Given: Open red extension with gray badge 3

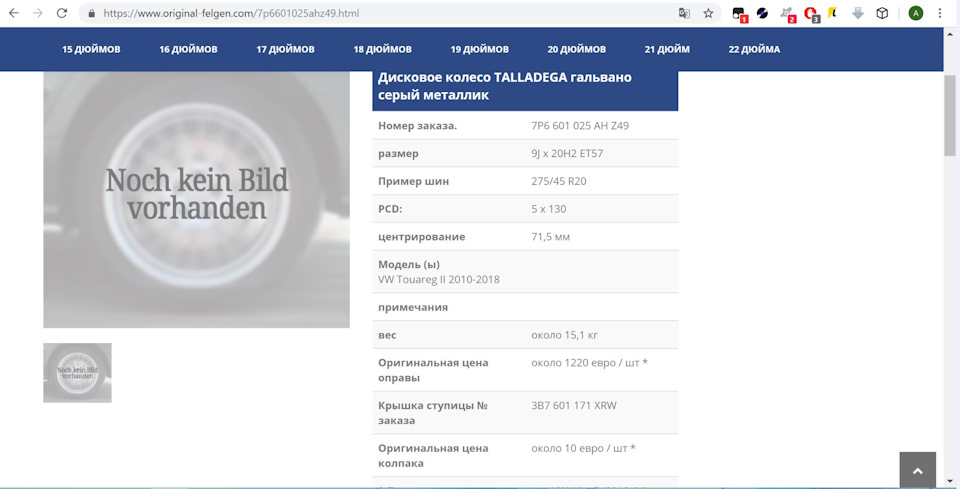Looking at the screenshot, I should (x=812, y=14).
